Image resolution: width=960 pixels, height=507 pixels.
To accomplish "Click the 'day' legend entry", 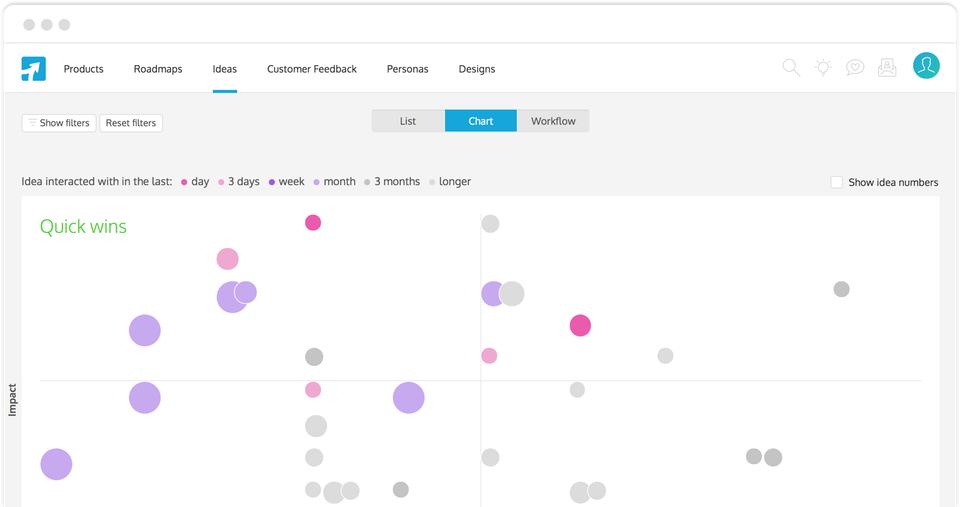I will [195, 182].
